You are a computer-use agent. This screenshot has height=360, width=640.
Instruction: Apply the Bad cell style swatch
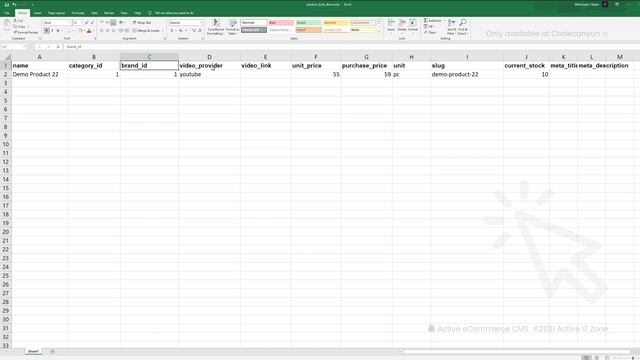click(x=281, y=22)
